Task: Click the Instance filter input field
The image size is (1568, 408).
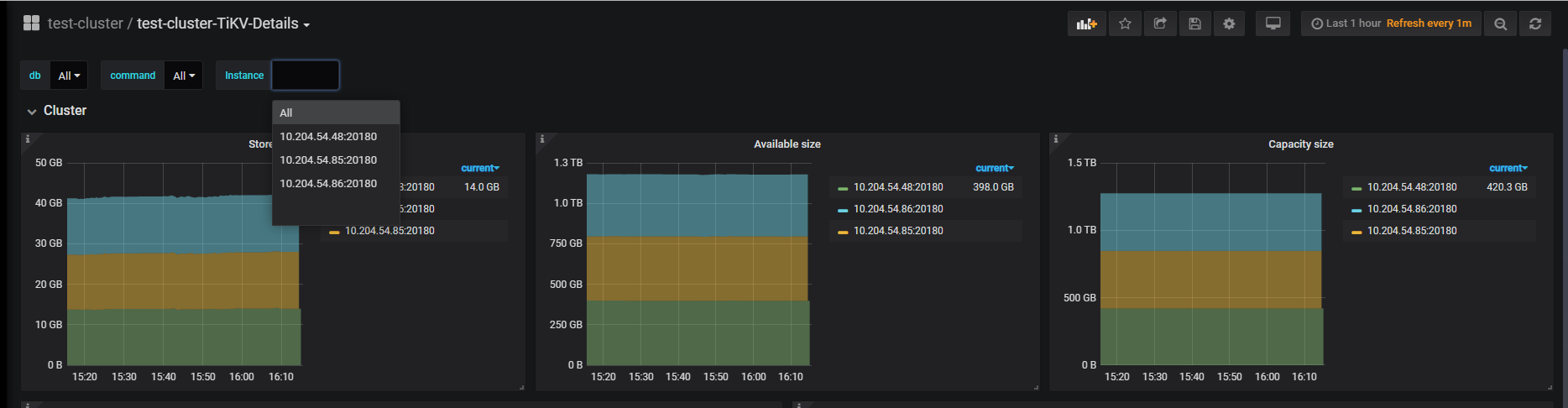Action: (x=306, y=76)
